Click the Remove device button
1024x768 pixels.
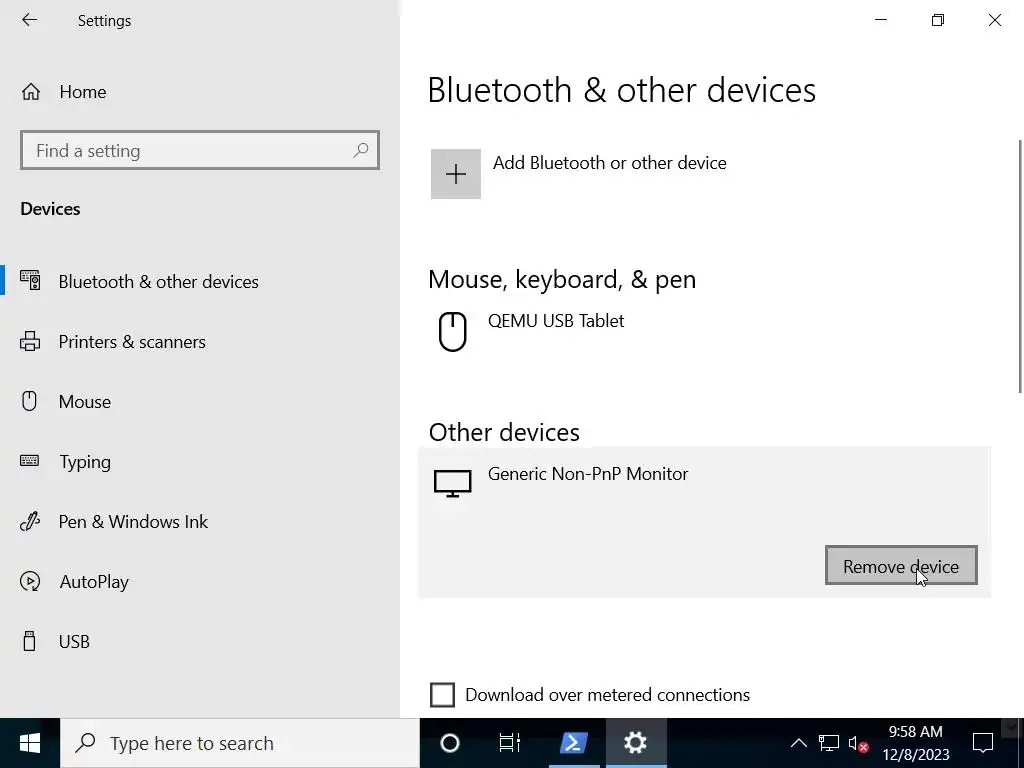[x=901, y=566]
